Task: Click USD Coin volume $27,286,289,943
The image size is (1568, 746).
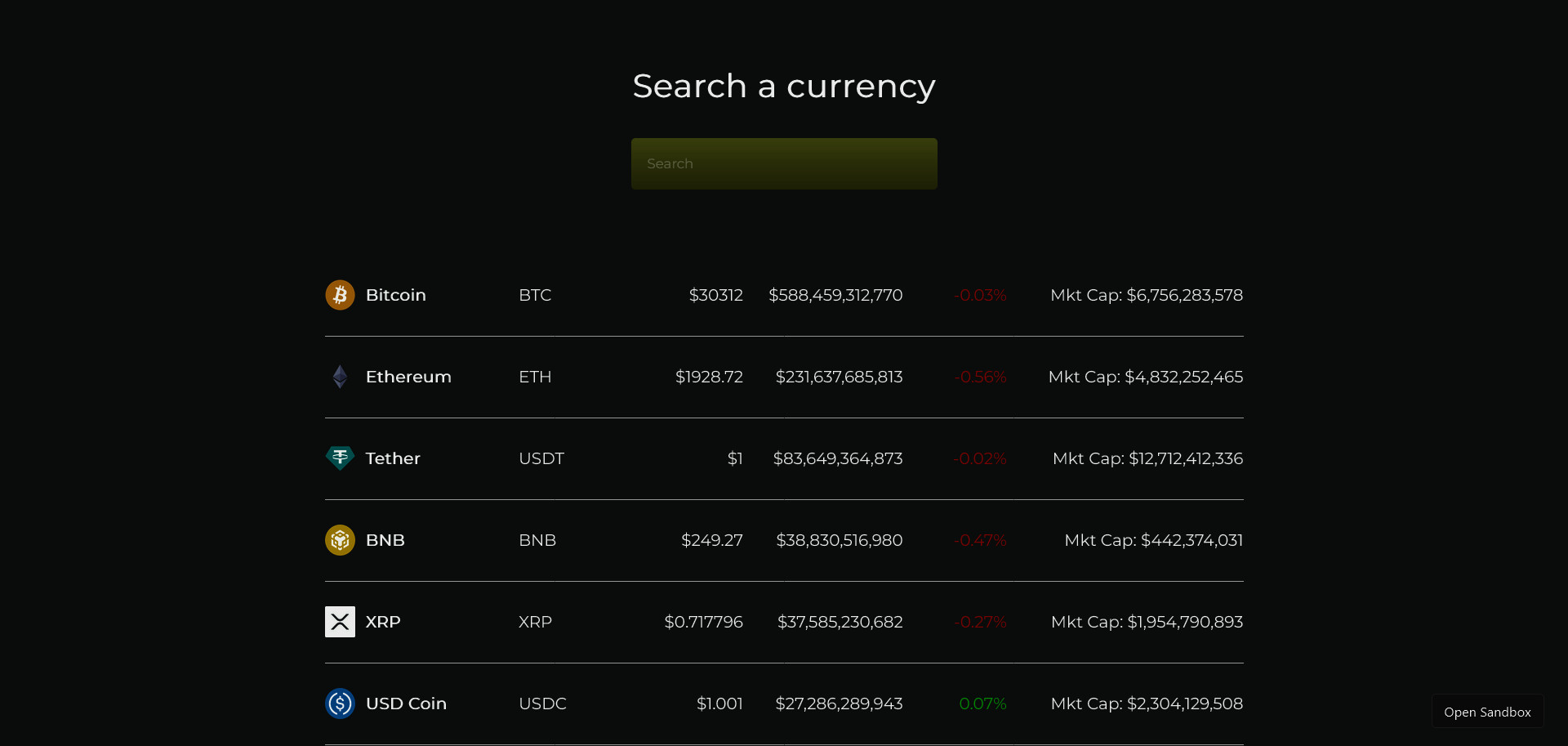Action: 839,704
